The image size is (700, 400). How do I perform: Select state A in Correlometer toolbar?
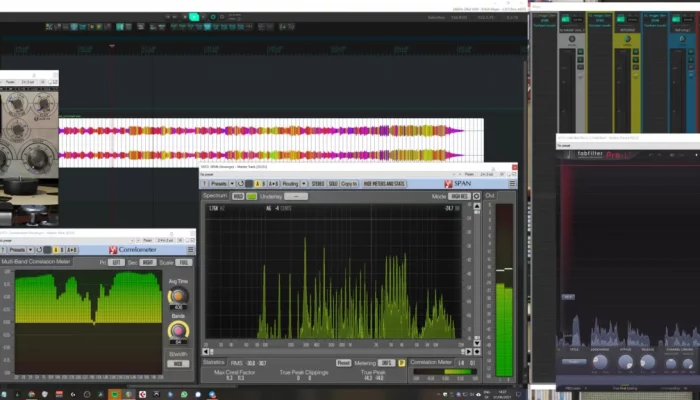[55, 250]
